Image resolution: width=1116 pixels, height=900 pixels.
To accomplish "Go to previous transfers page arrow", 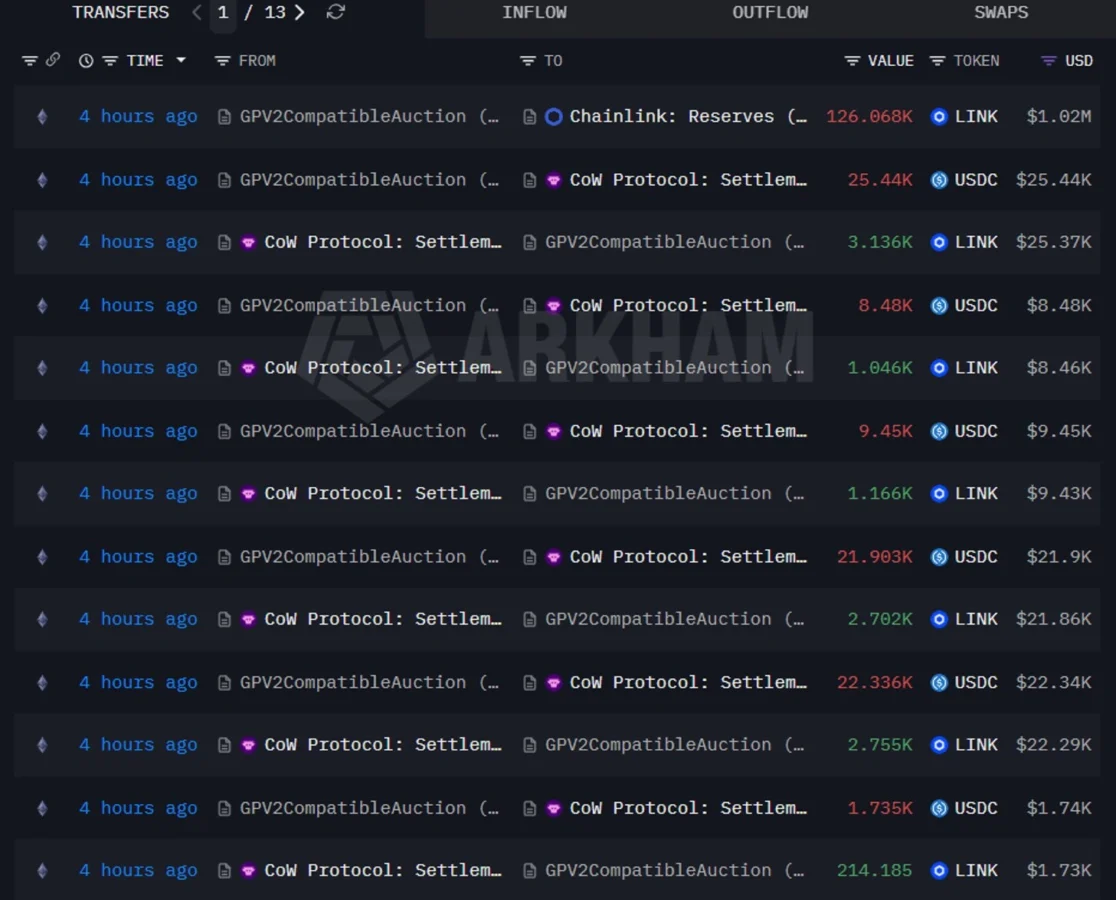I will coord(197,12).
